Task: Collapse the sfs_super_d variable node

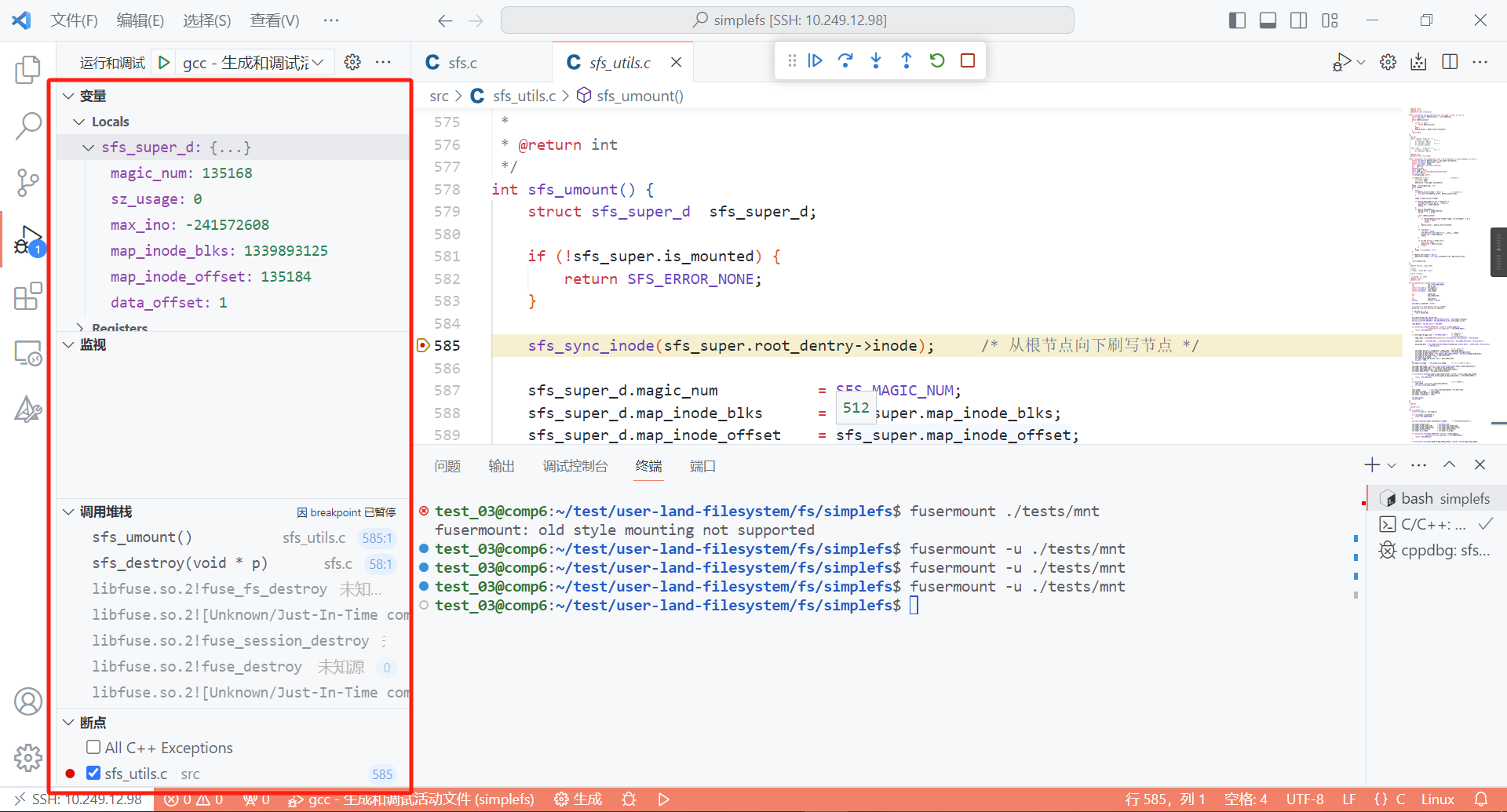Action: (88, 147)
